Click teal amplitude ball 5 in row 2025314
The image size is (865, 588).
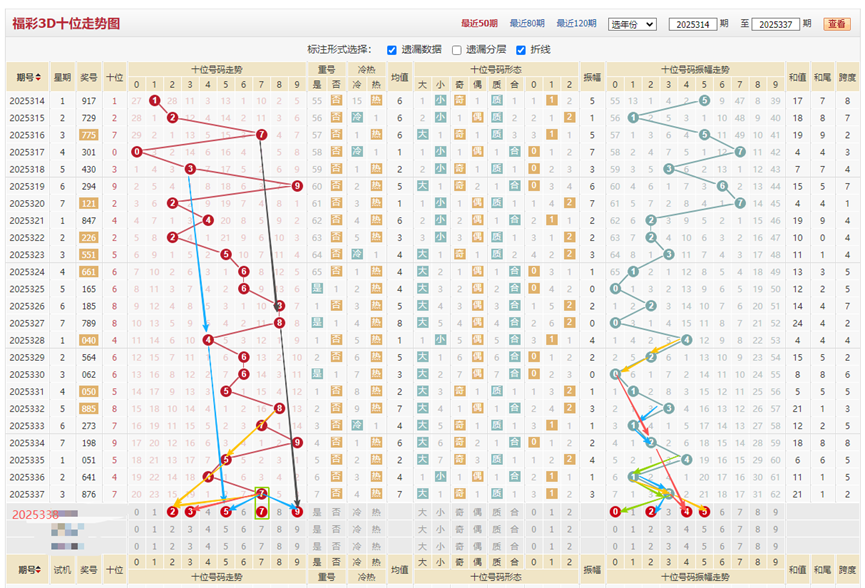tap(704, 100)
